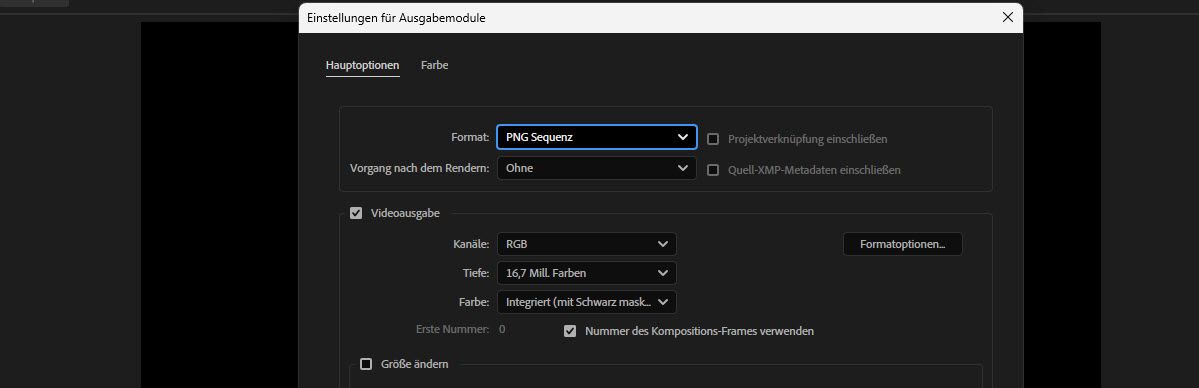Uncheck Nummer des Kompositions-Frames verwenden
This screenshot has height=388, width=1199.
(570, 331)
